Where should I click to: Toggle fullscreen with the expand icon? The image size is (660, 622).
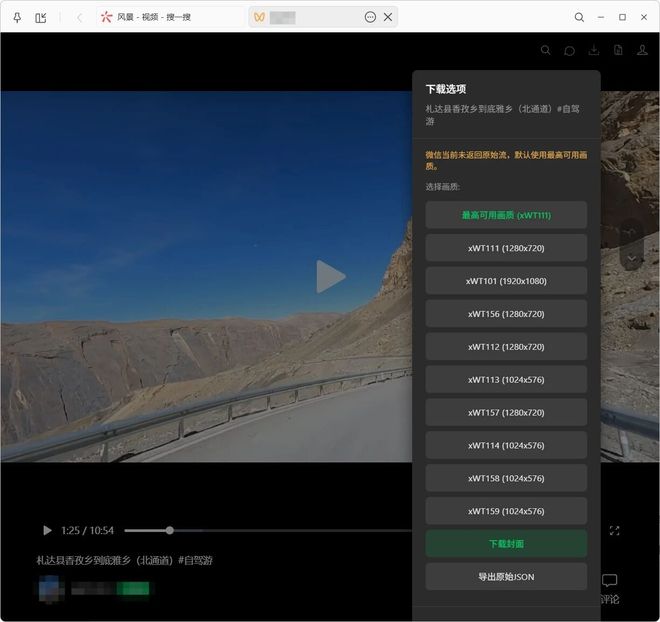[x=614, y=531]
